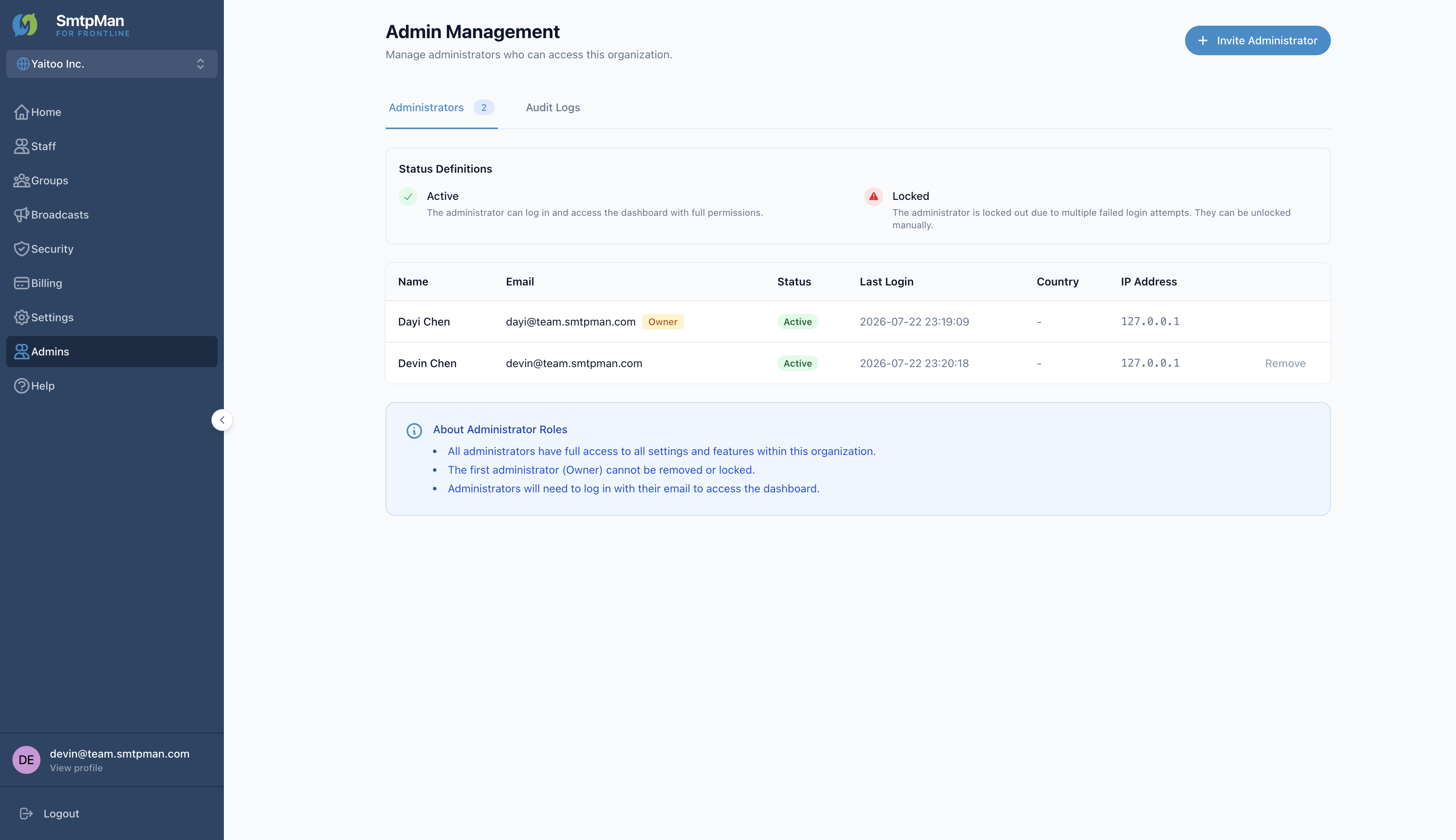This screenshot has width=1456, height=840.
Task: Open Home from the sidebar
Action: point(112,112)
